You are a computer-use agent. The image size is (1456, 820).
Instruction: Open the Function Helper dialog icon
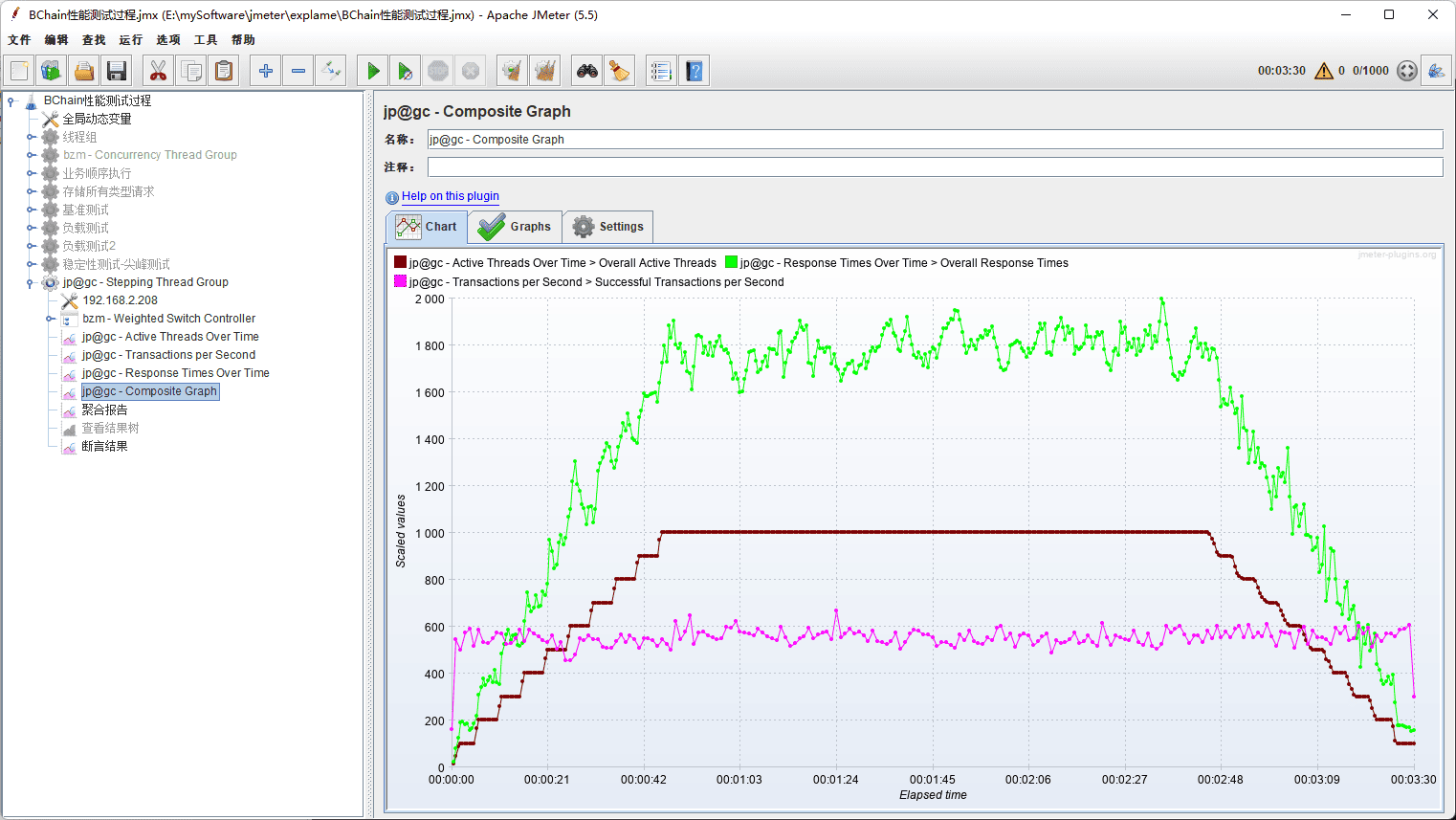pyautogui.click(x=661, y=71)
